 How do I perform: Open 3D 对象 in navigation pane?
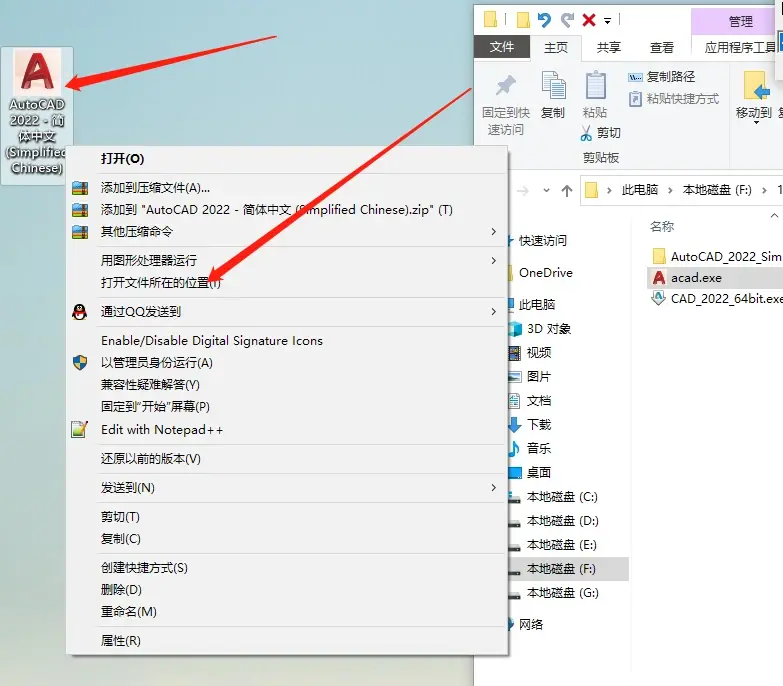coord(548,329)
